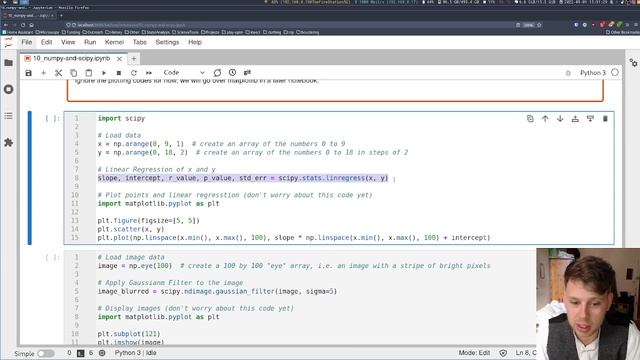Open a new Firefox browser tab
640x360 pixels.
[61, 16]
